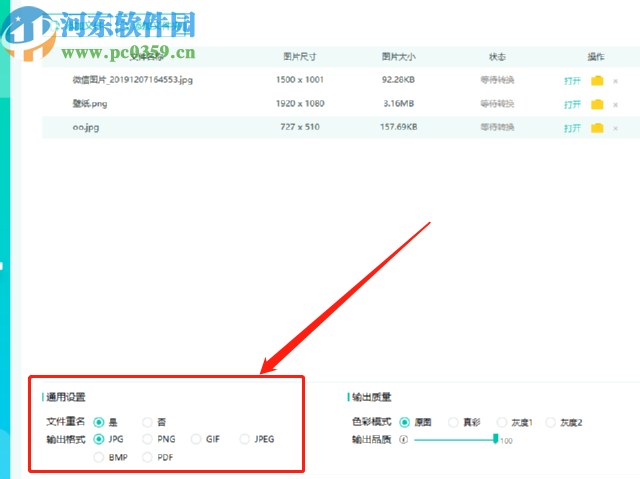Select 原图 color mode
The image size is (640, 479).
(x=404, y=422)
